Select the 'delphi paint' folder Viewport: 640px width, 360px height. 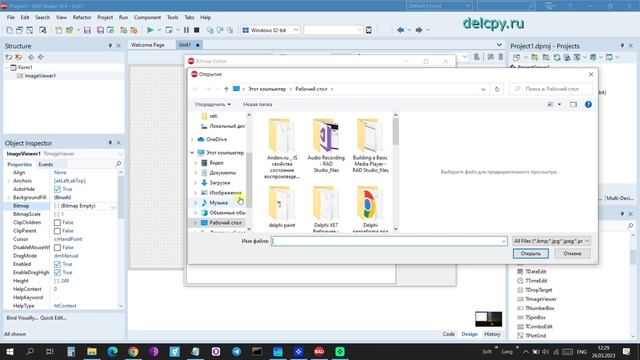pyautogui.click(x=282, y=207)
